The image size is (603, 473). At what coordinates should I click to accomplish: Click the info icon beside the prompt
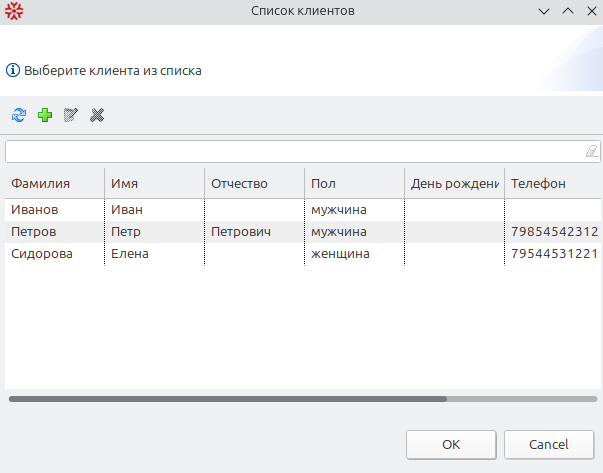pyautogui.click(x=13, y=70)
